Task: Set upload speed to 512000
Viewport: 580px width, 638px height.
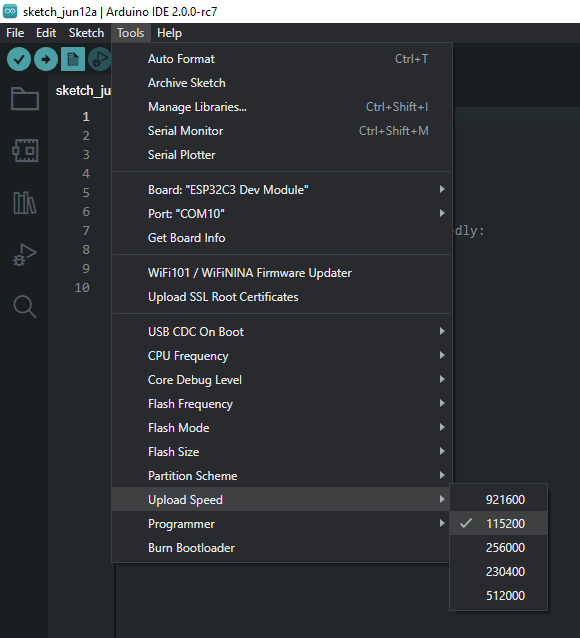Action: 499,595
